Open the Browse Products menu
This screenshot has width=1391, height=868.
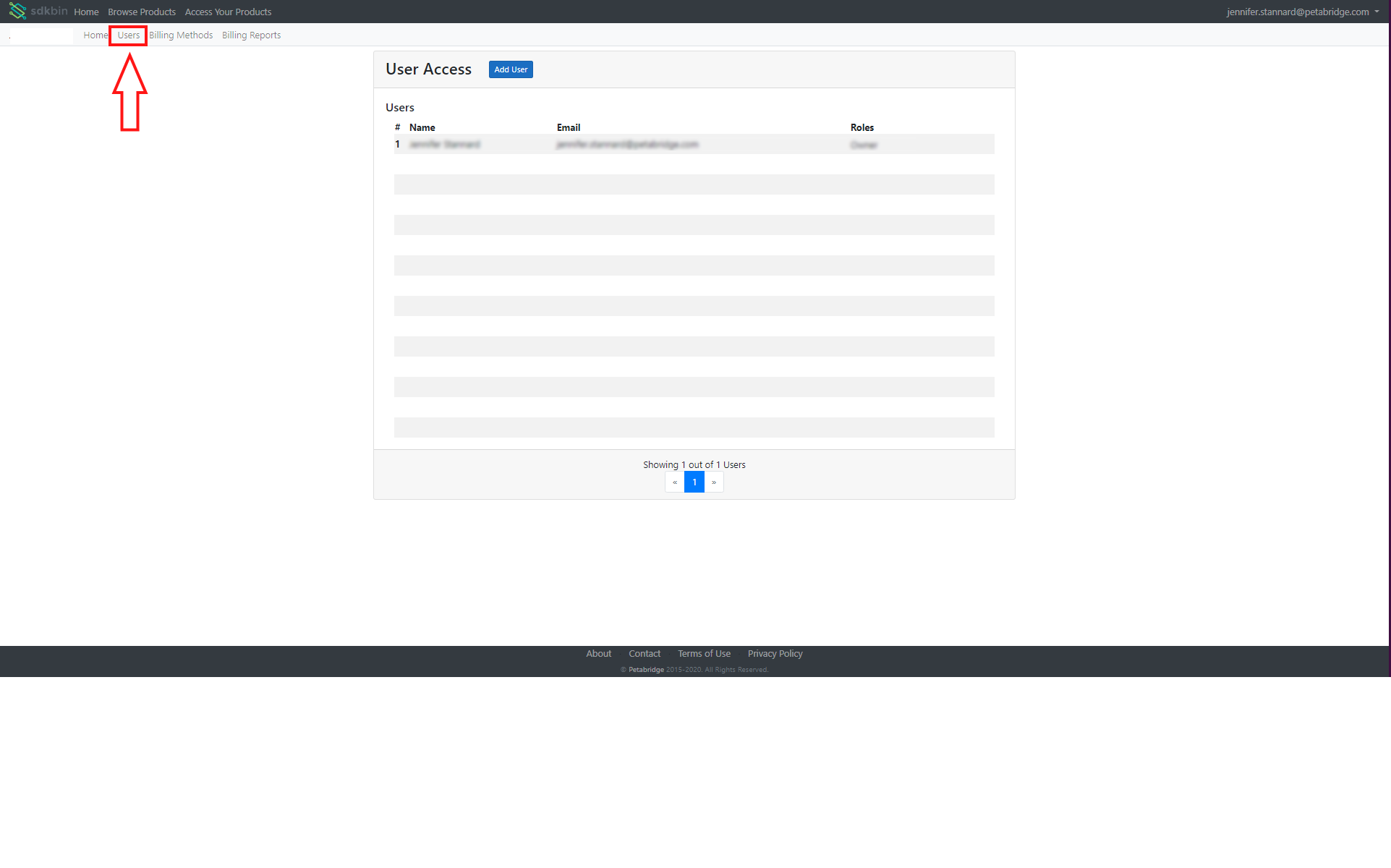pos(142,12)
